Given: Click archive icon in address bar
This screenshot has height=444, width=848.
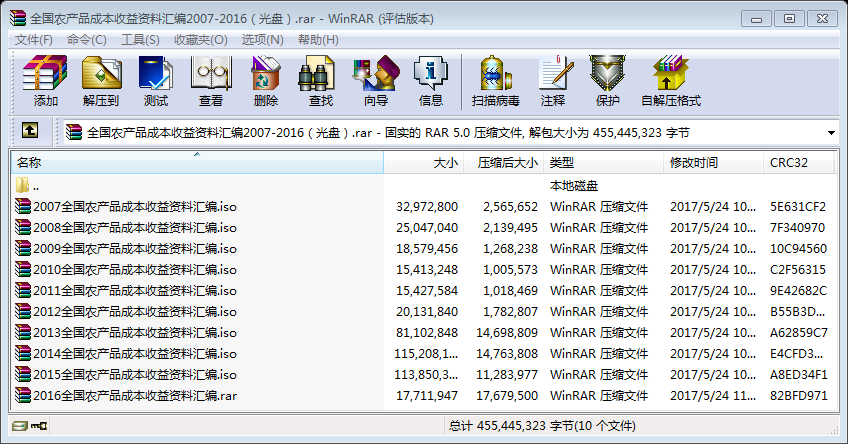Looking at the screenshot, I should (x=74, y=132).
